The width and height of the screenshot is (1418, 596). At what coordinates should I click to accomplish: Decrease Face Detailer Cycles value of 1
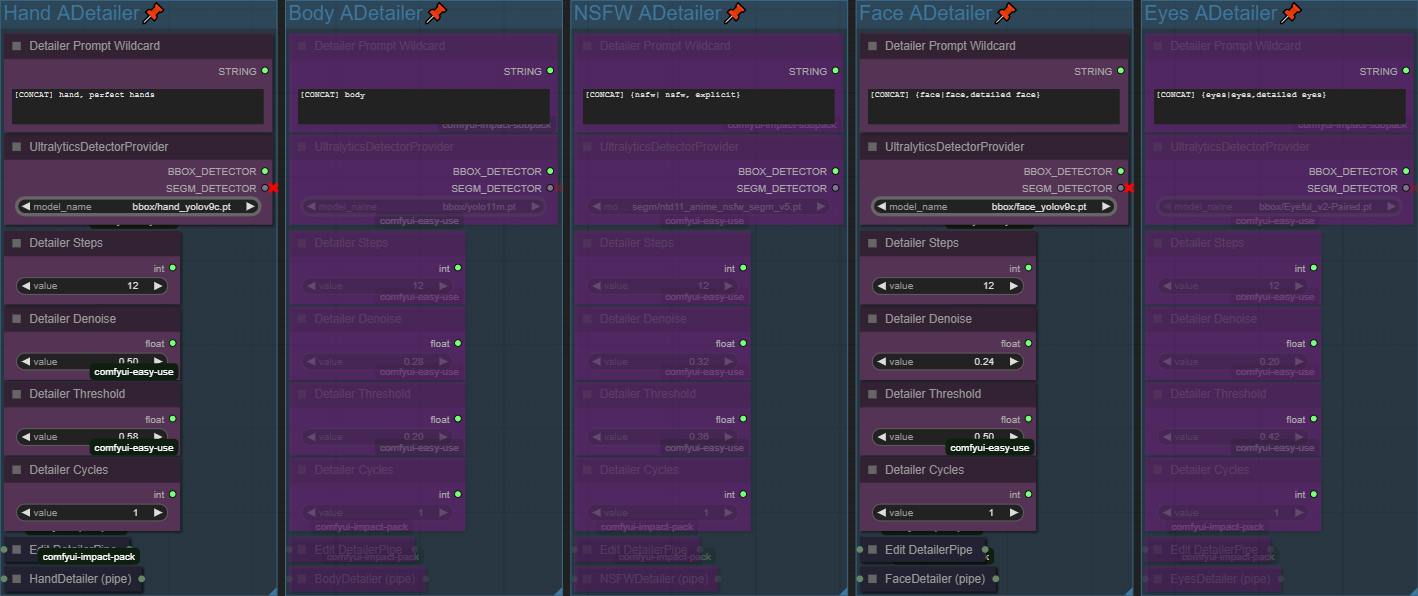882,513
